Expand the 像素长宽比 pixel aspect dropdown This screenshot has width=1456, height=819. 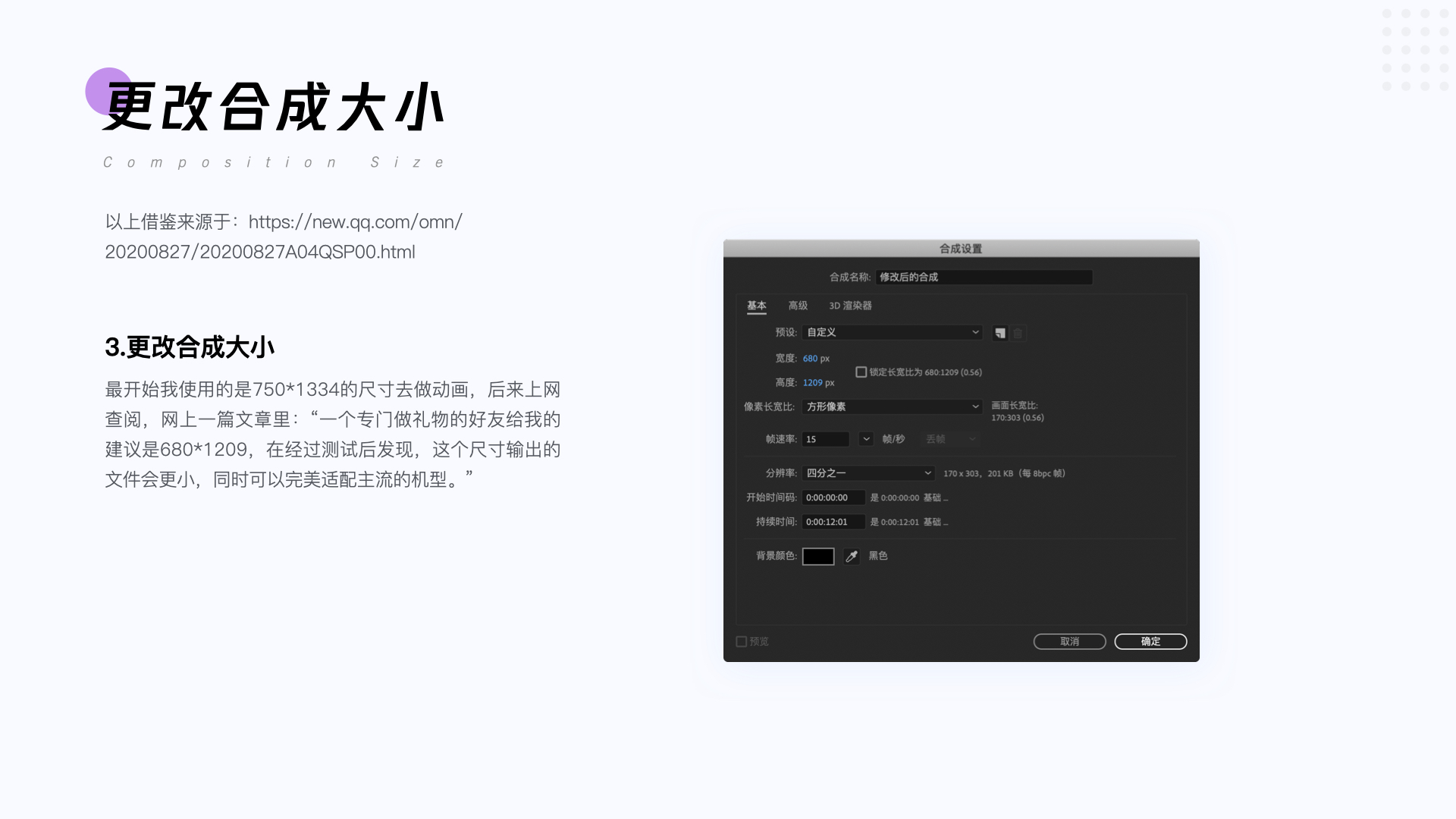pyautogui.click(x=892, y=406)
